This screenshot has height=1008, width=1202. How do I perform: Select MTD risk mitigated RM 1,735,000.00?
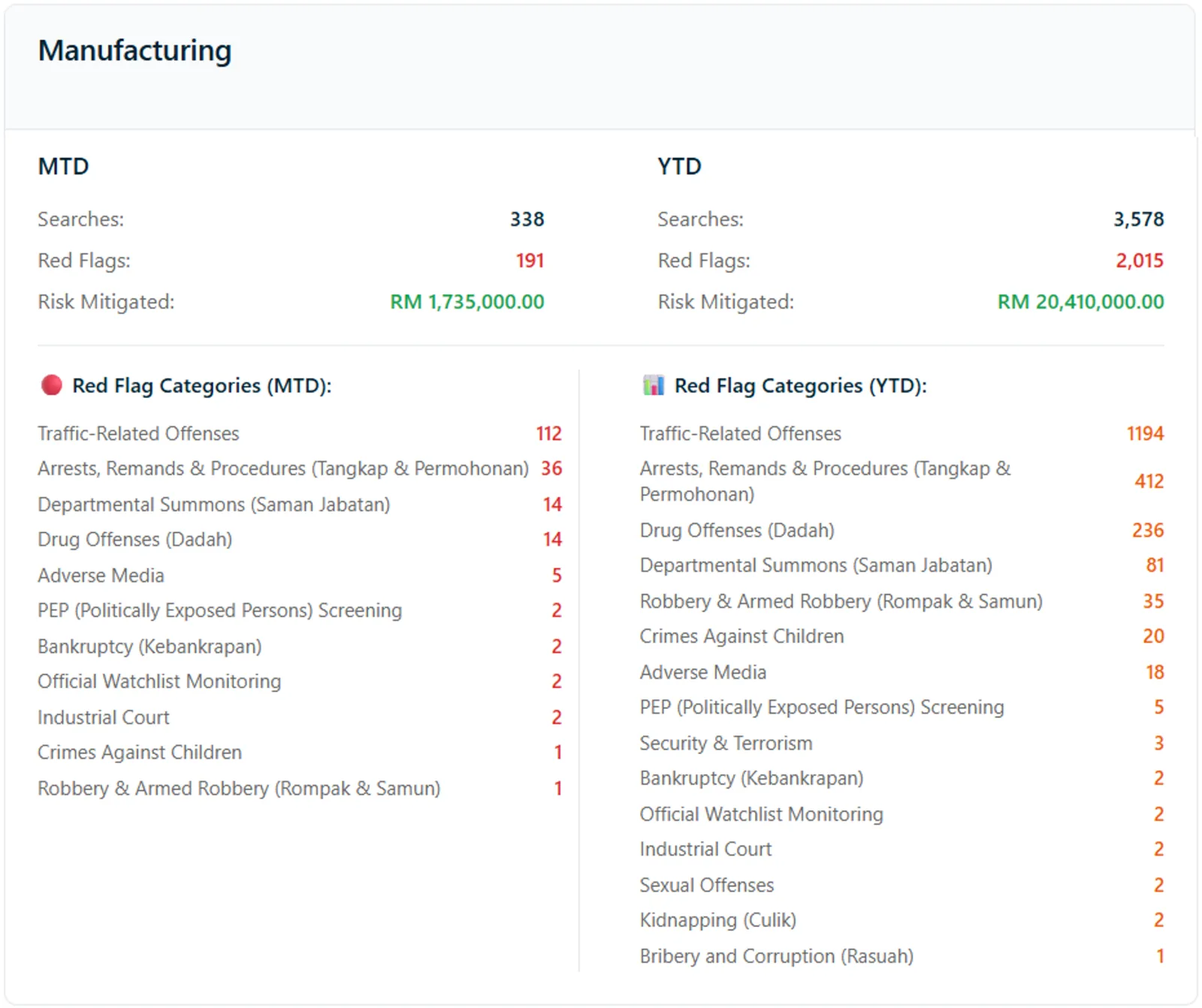(467, 302)
